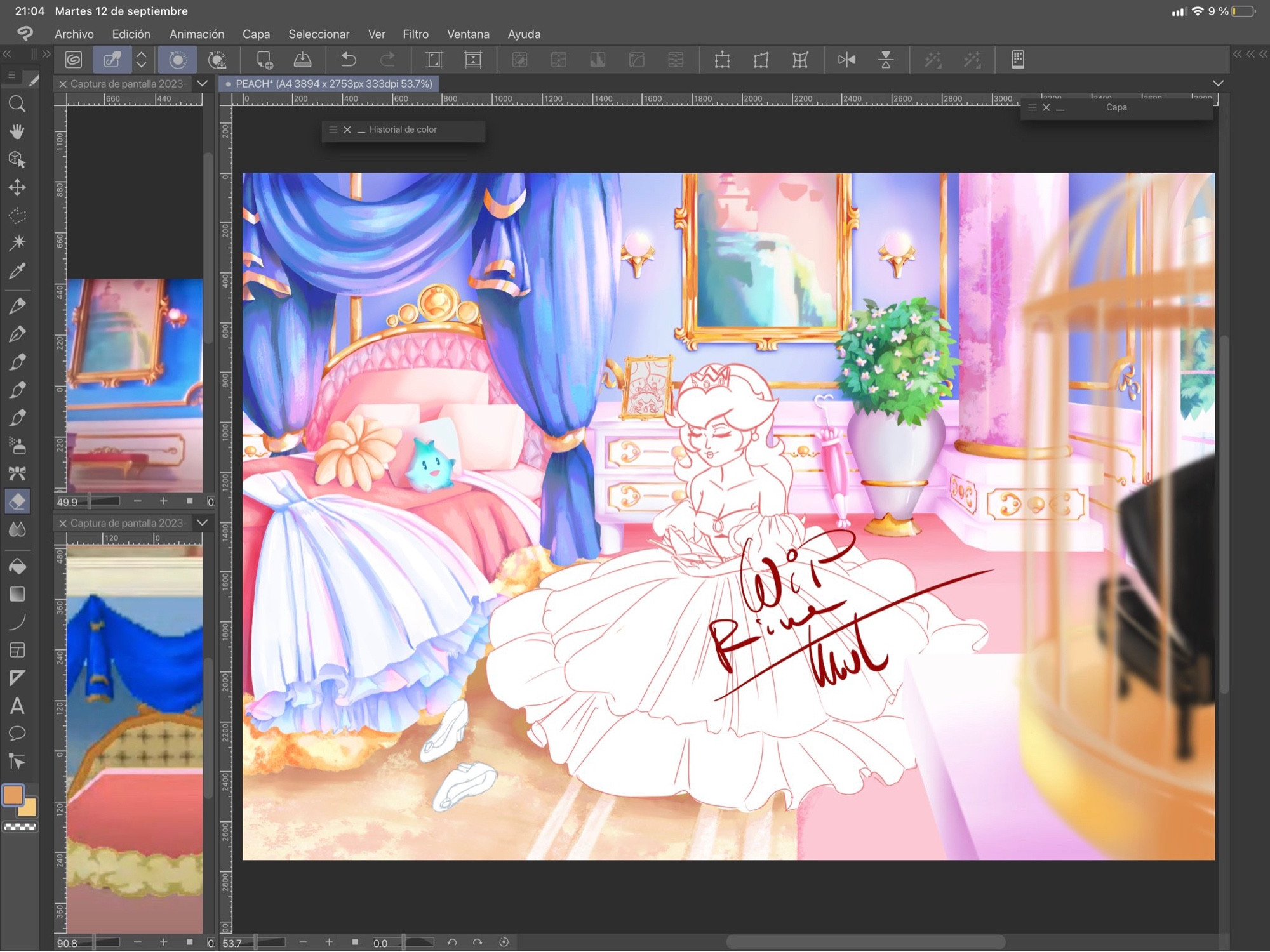Screen dimensions: 1270x952
Task: Select the Zoom magnifier tool
Action: [17, 103]
